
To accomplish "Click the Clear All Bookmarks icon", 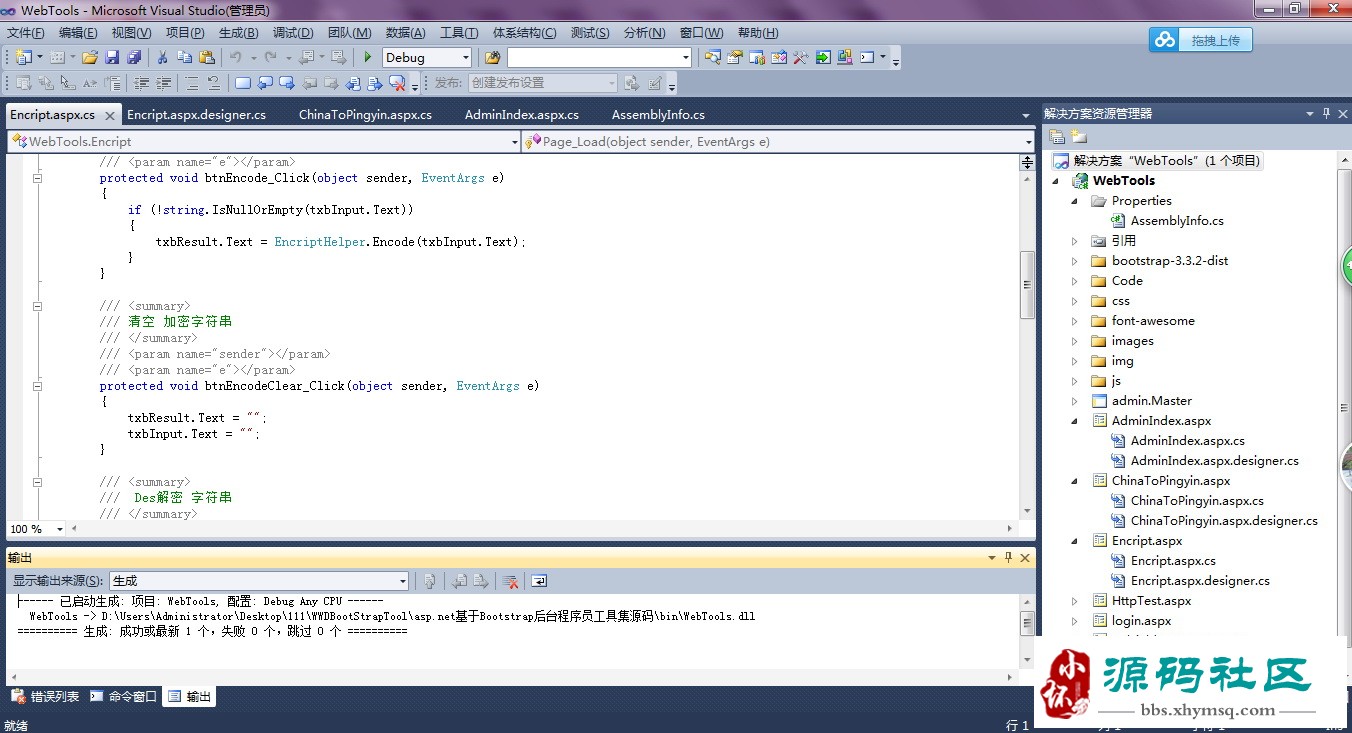I will pyautogui.click(x=397, y=83).
